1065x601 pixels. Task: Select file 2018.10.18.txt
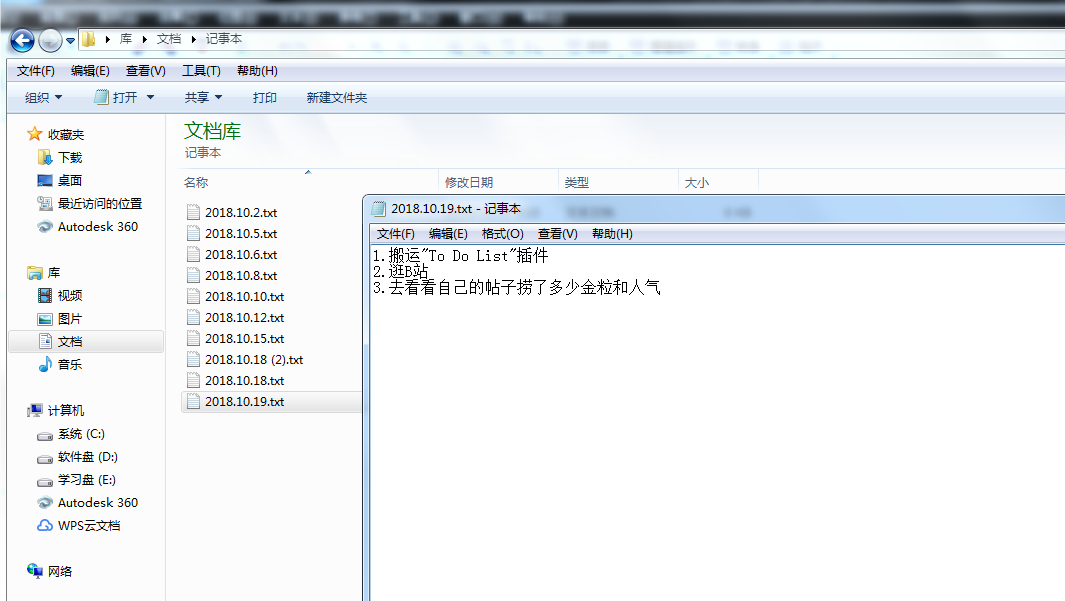(x=244, y=381)
